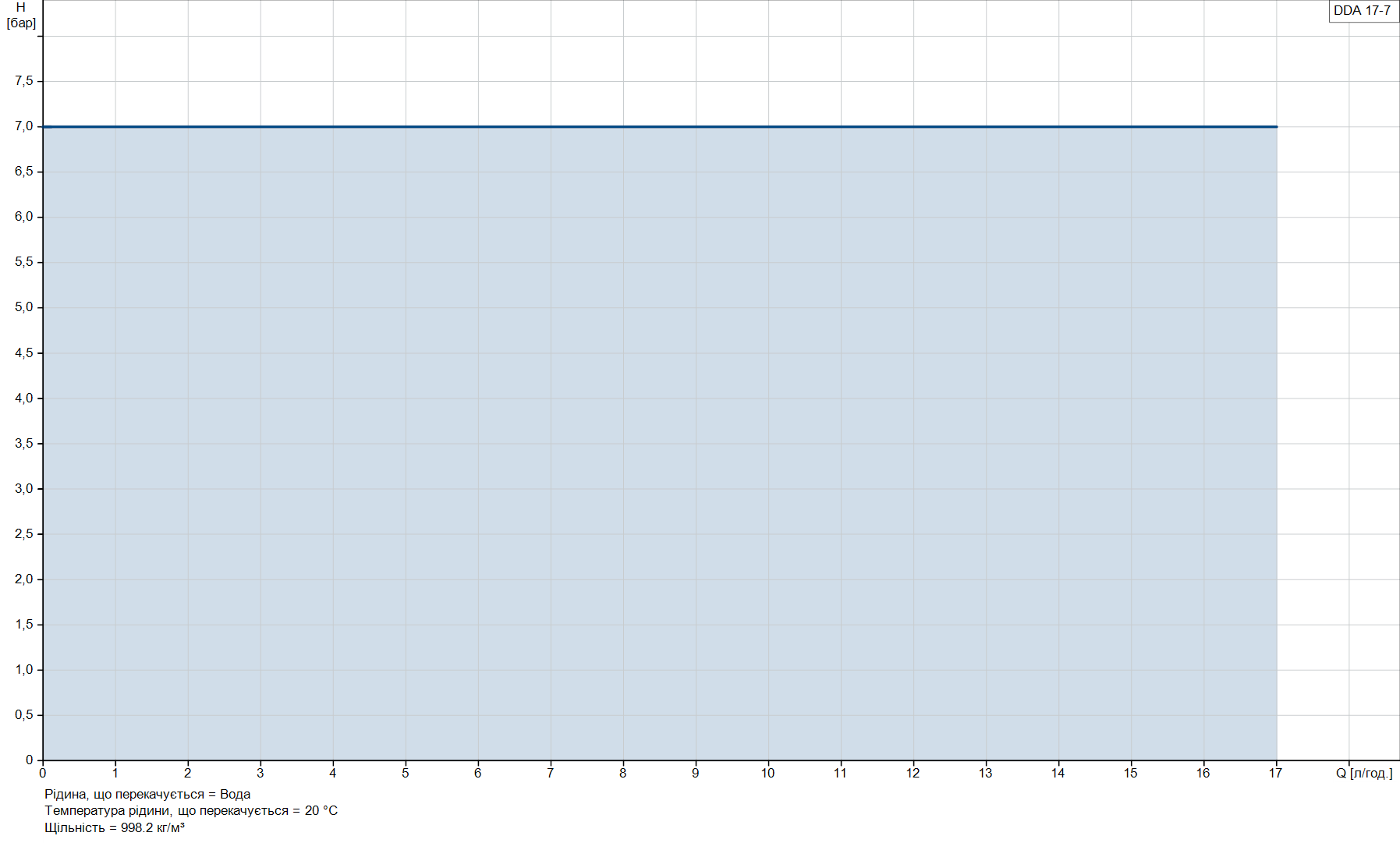Image resolution: width=1400 pixels, height=843 pixels.
Task: Click the 5 tick label on Q axis
Action: 405,773
